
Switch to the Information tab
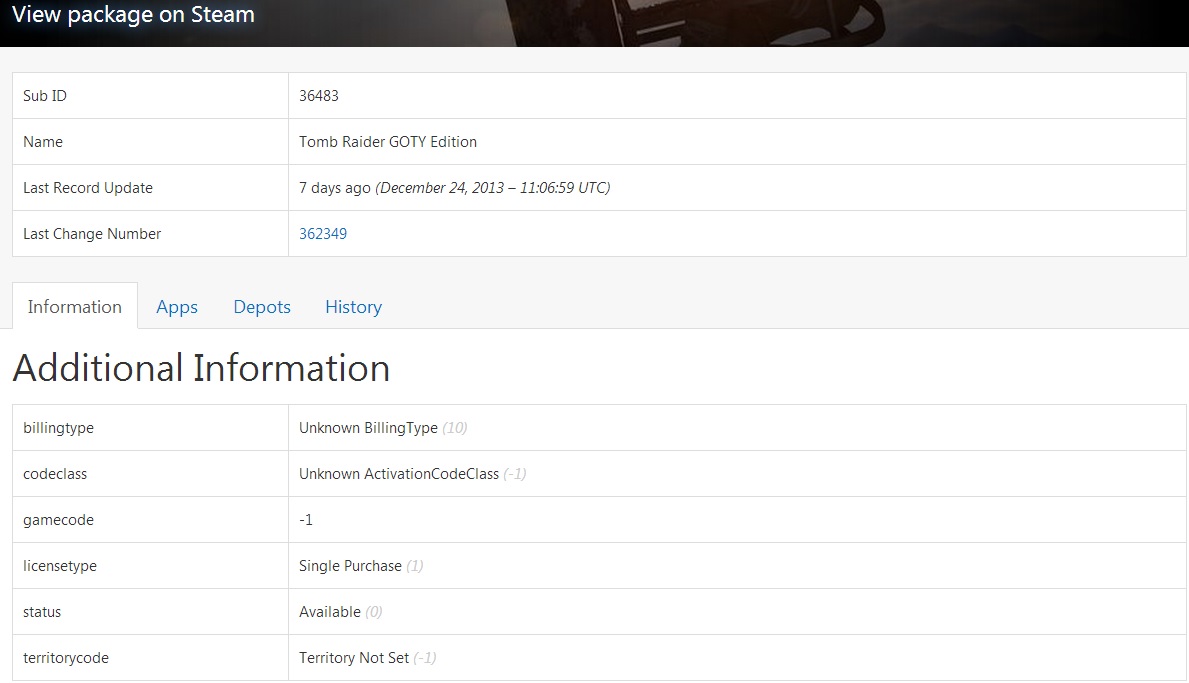pyautogui.click(x=75, y=307)
